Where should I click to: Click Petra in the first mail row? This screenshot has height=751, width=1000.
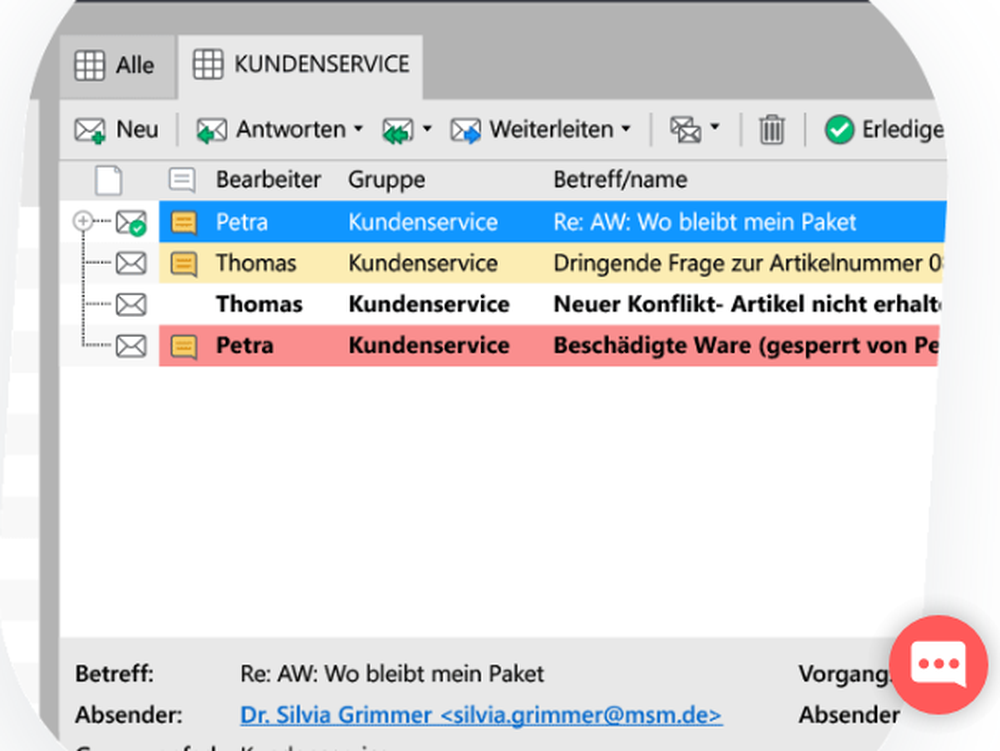tap(242, 222)
